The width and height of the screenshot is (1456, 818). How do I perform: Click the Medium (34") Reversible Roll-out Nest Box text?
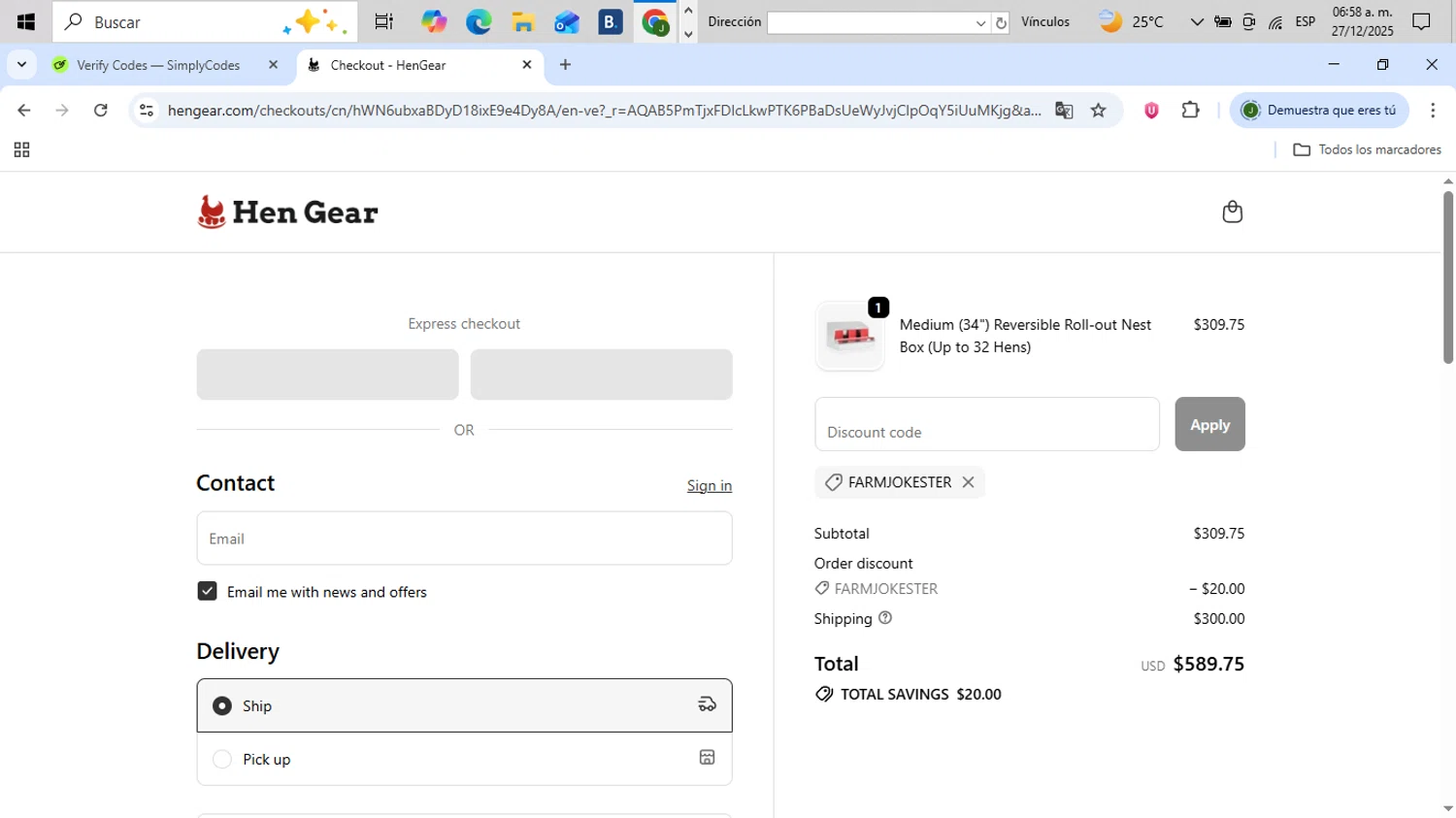point(1025,336)
